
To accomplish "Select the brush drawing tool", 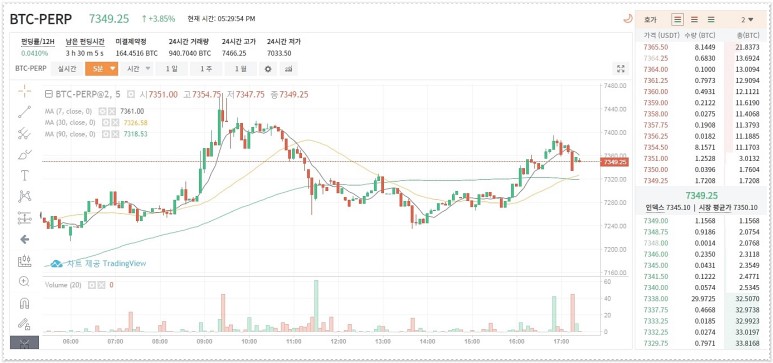I will [x=24, y=154].
